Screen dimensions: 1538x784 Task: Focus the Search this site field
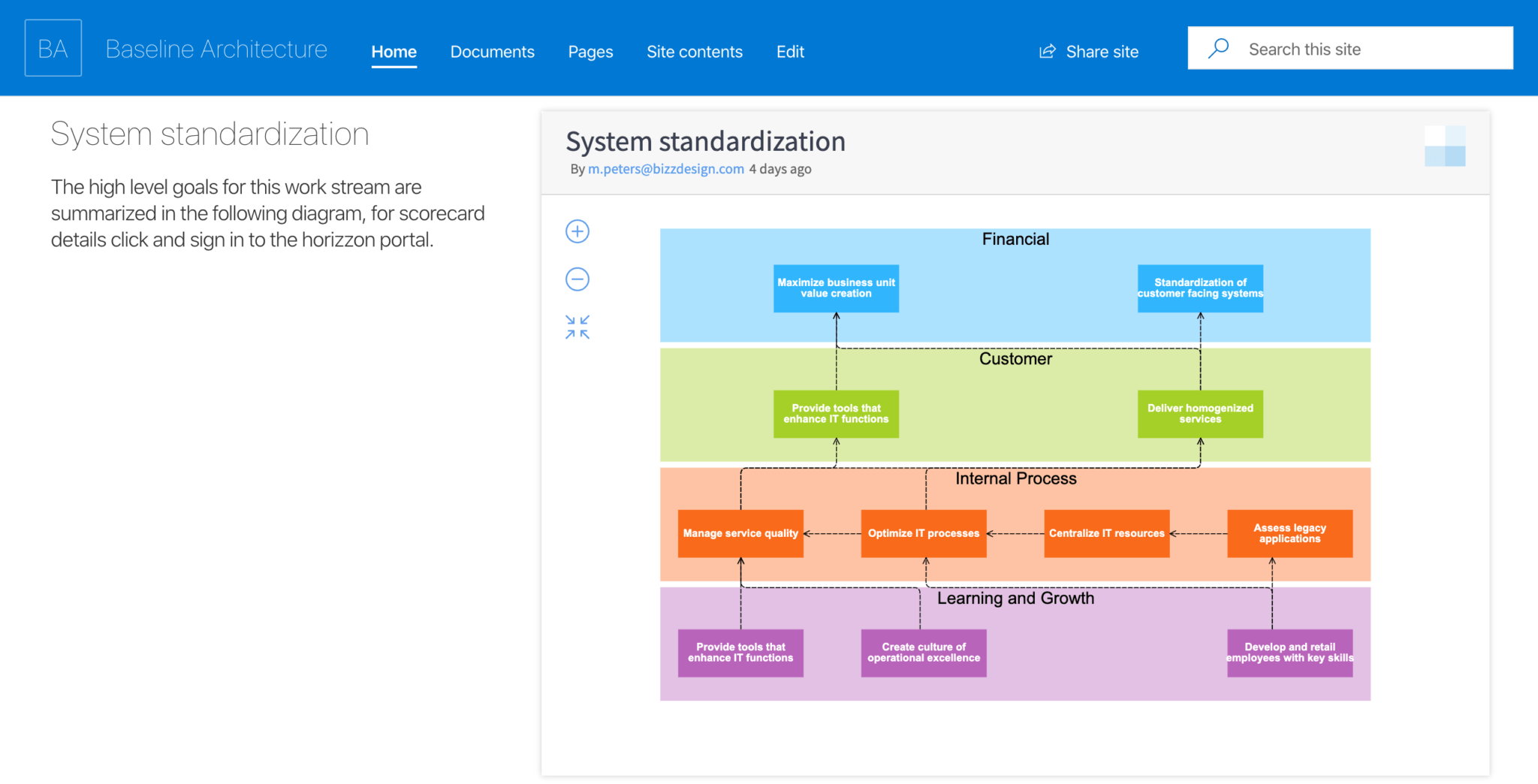pyautogui.click(x=1350, y=49)
